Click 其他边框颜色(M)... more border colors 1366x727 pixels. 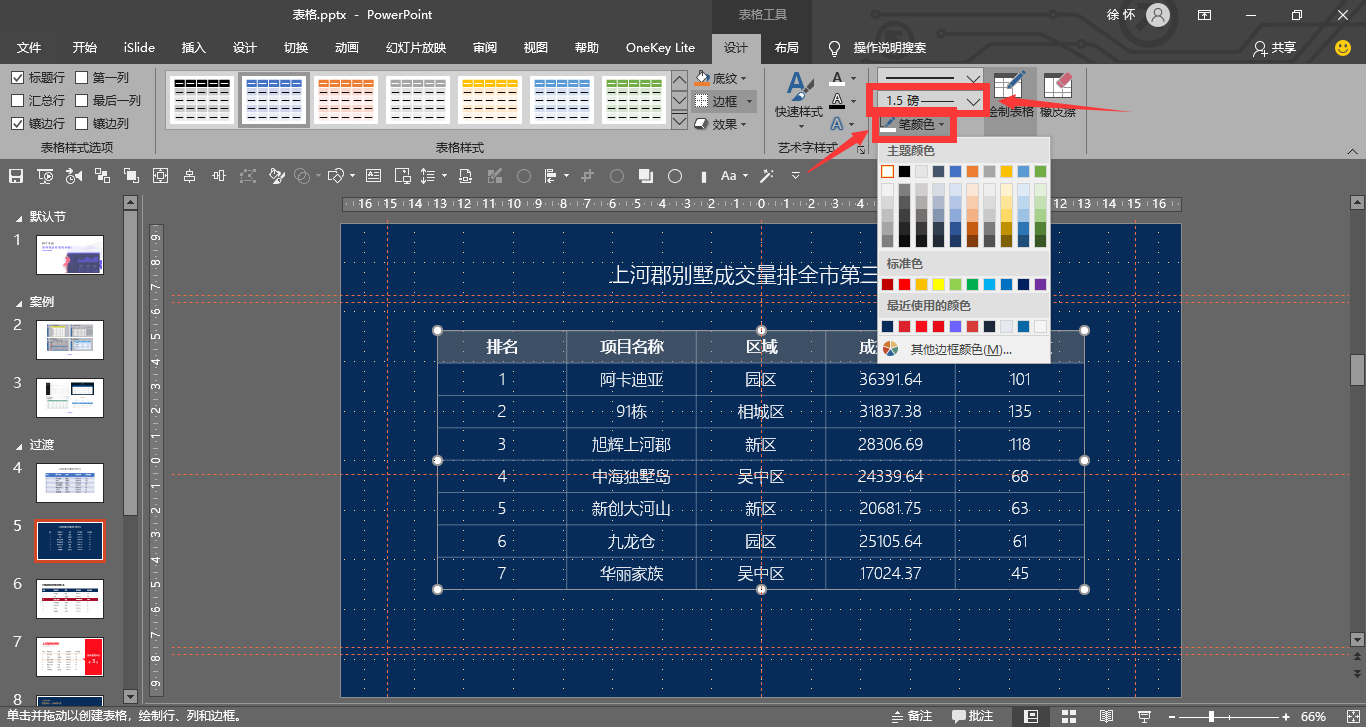click(x=962, y=349)
